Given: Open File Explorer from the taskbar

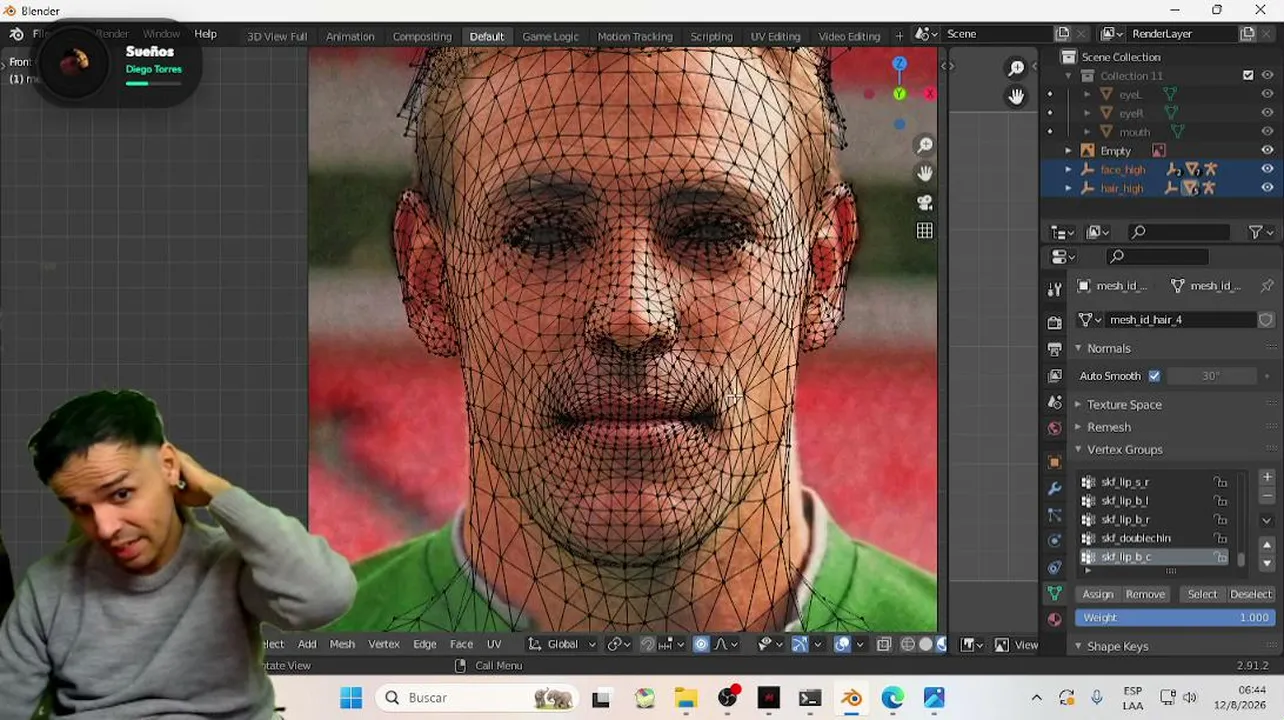Looking at the screenshot, I should [x=686, y=698].
